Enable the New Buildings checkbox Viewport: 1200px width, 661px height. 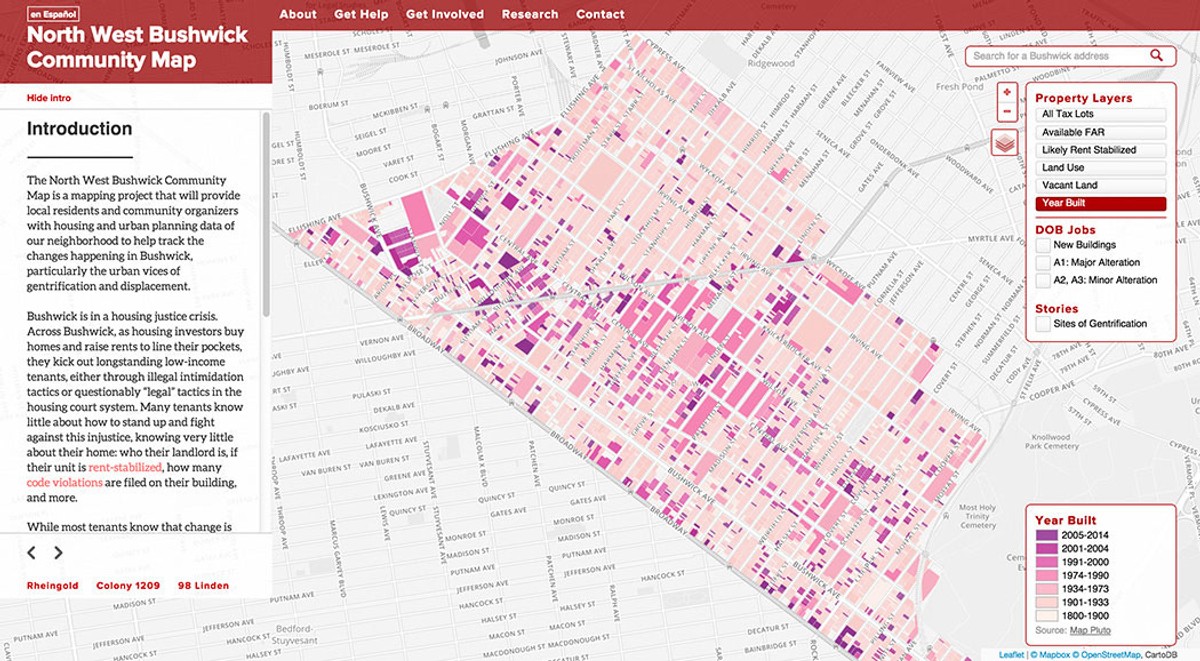pyautogui.click(x=1043, y=245)
